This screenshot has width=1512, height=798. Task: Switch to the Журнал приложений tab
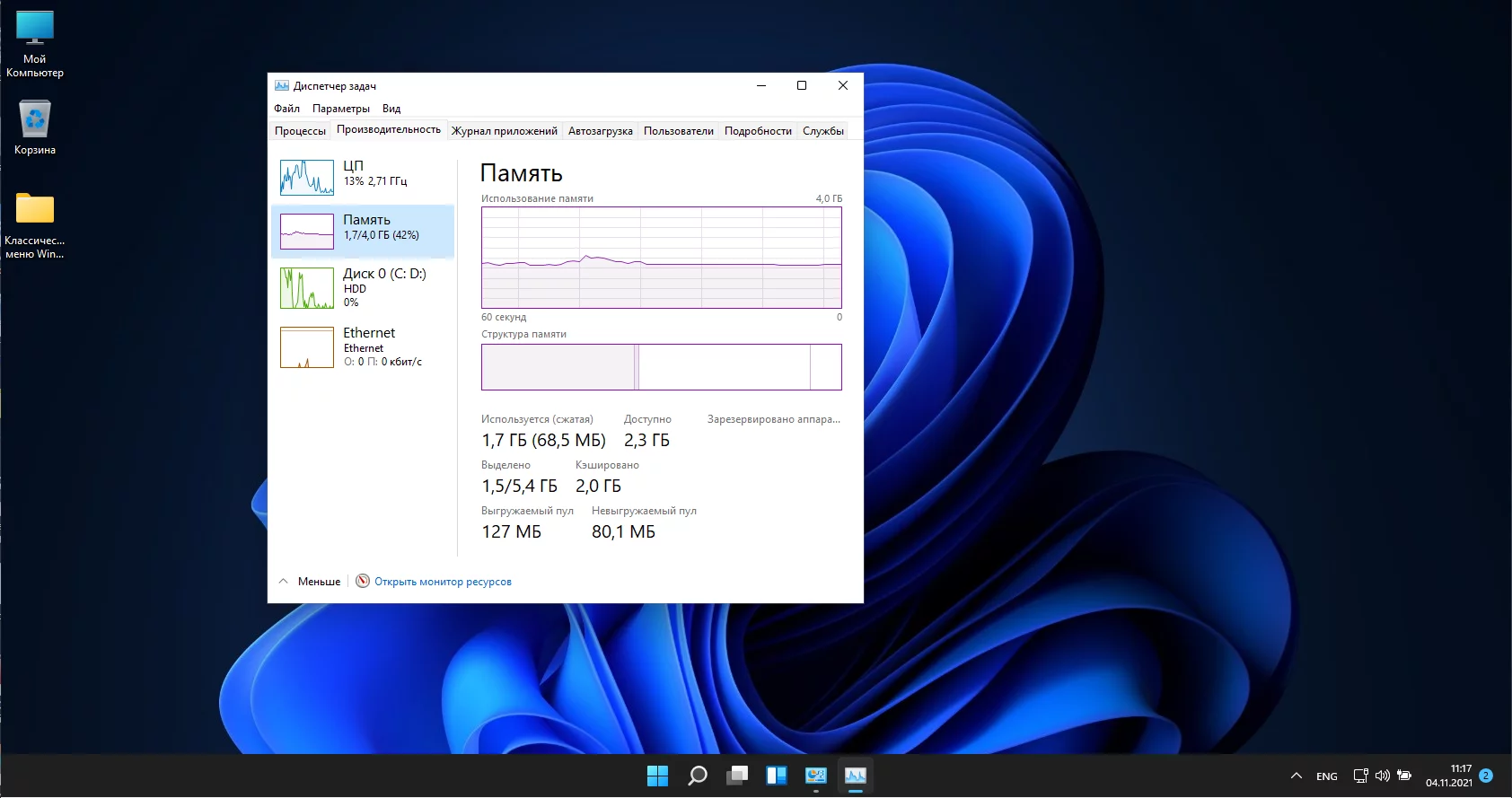coord(504,131)
